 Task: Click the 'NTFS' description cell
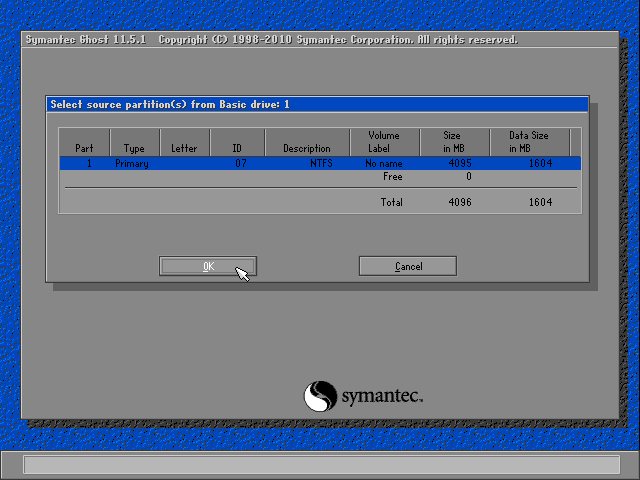[x=321, y=163]
